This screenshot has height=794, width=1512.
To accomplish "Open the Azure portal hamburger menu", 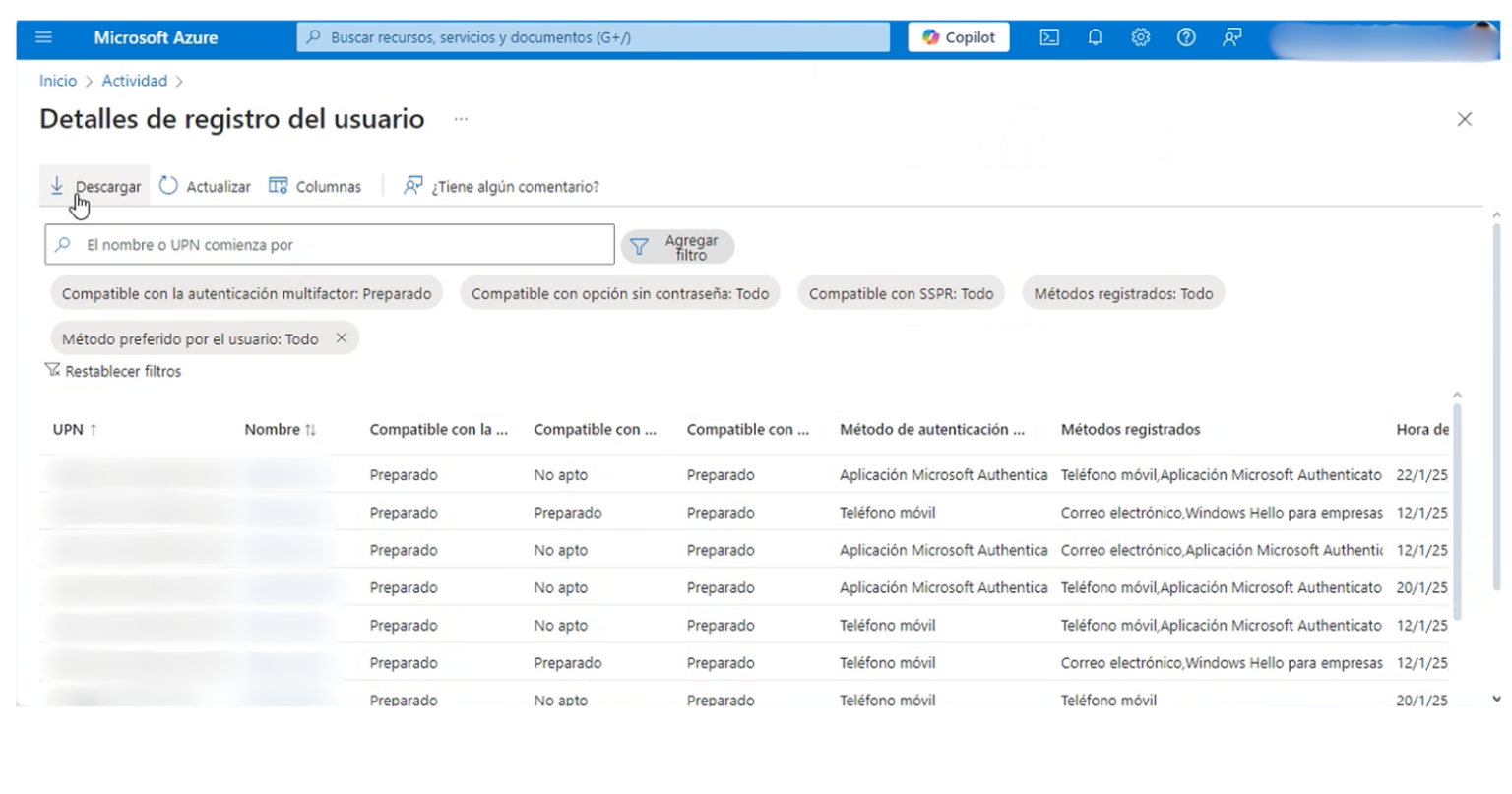I will click(42, 36).
